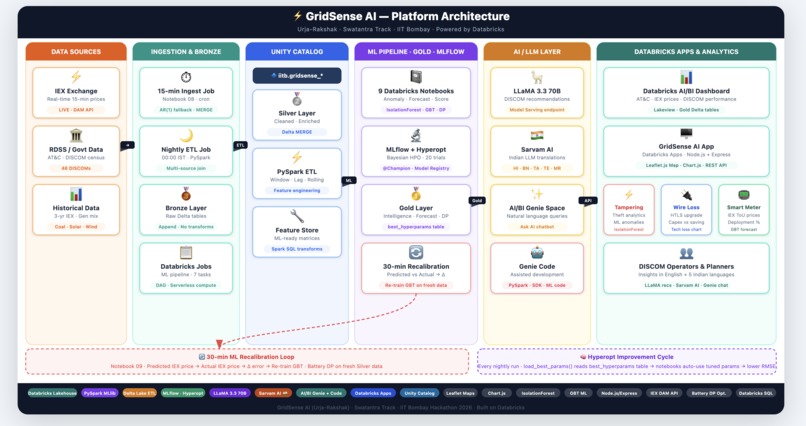Click the Lakeview - Gold Delta tables tag

(x=686, y=110)
